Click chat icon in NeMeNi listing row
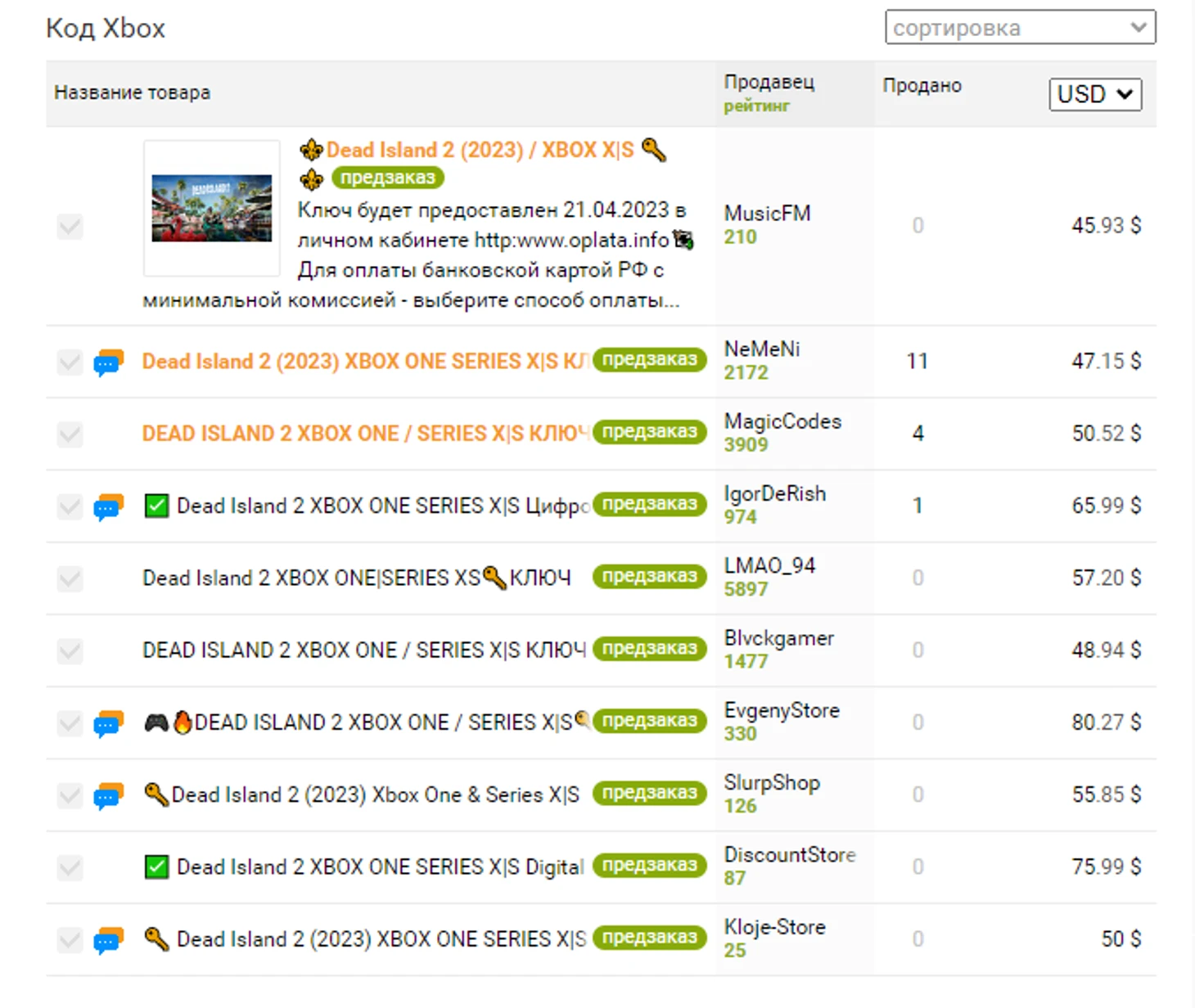The image size is (1195, 1008). tap(108, 362)
